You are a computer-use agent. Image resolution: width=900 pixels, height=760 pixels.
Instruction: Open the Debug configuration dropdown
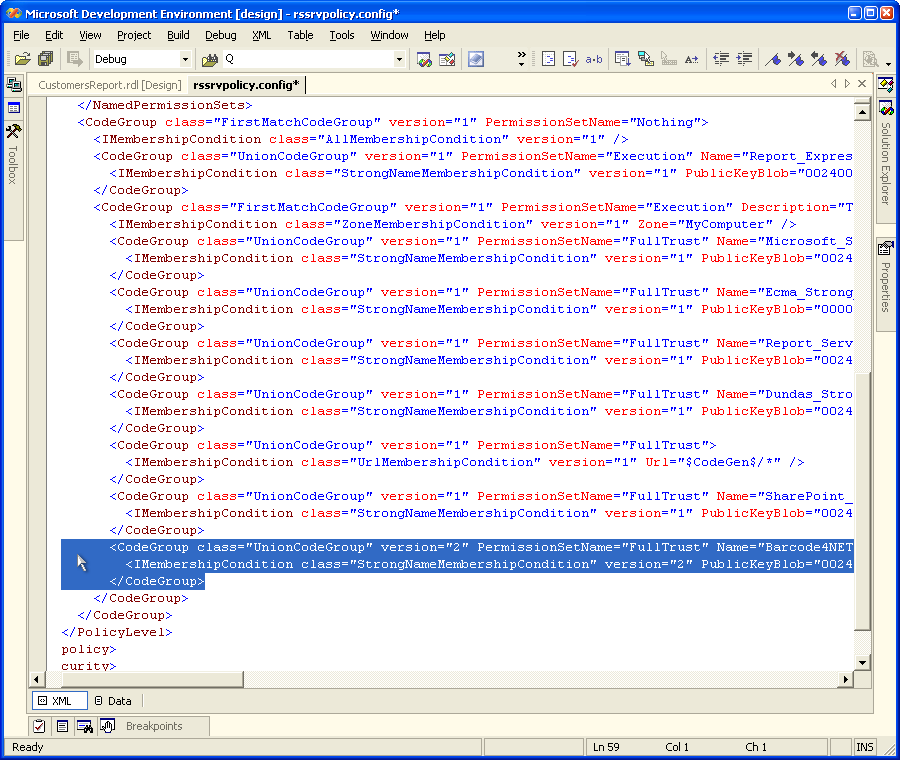click(x=185, y=59)
